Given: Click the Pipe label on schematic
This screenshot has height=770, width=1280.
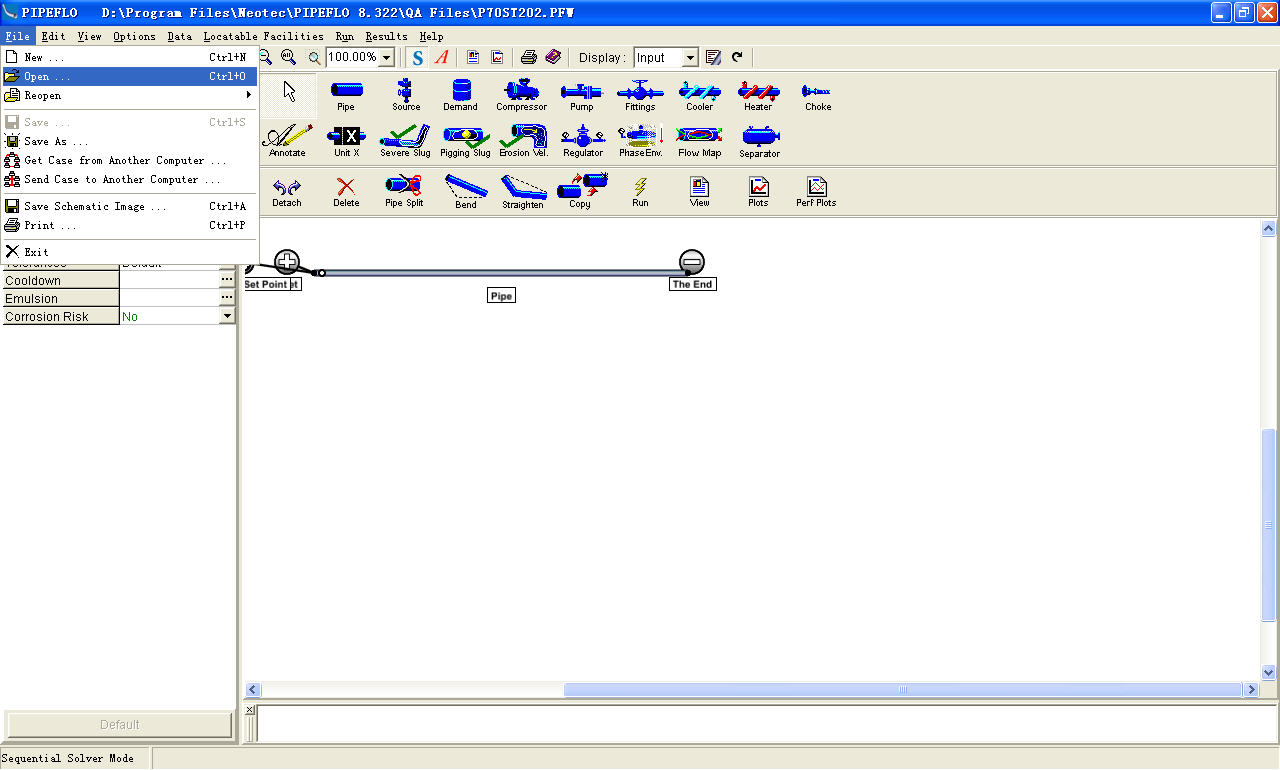Looking at the screenshot, I should click(501, 296).
